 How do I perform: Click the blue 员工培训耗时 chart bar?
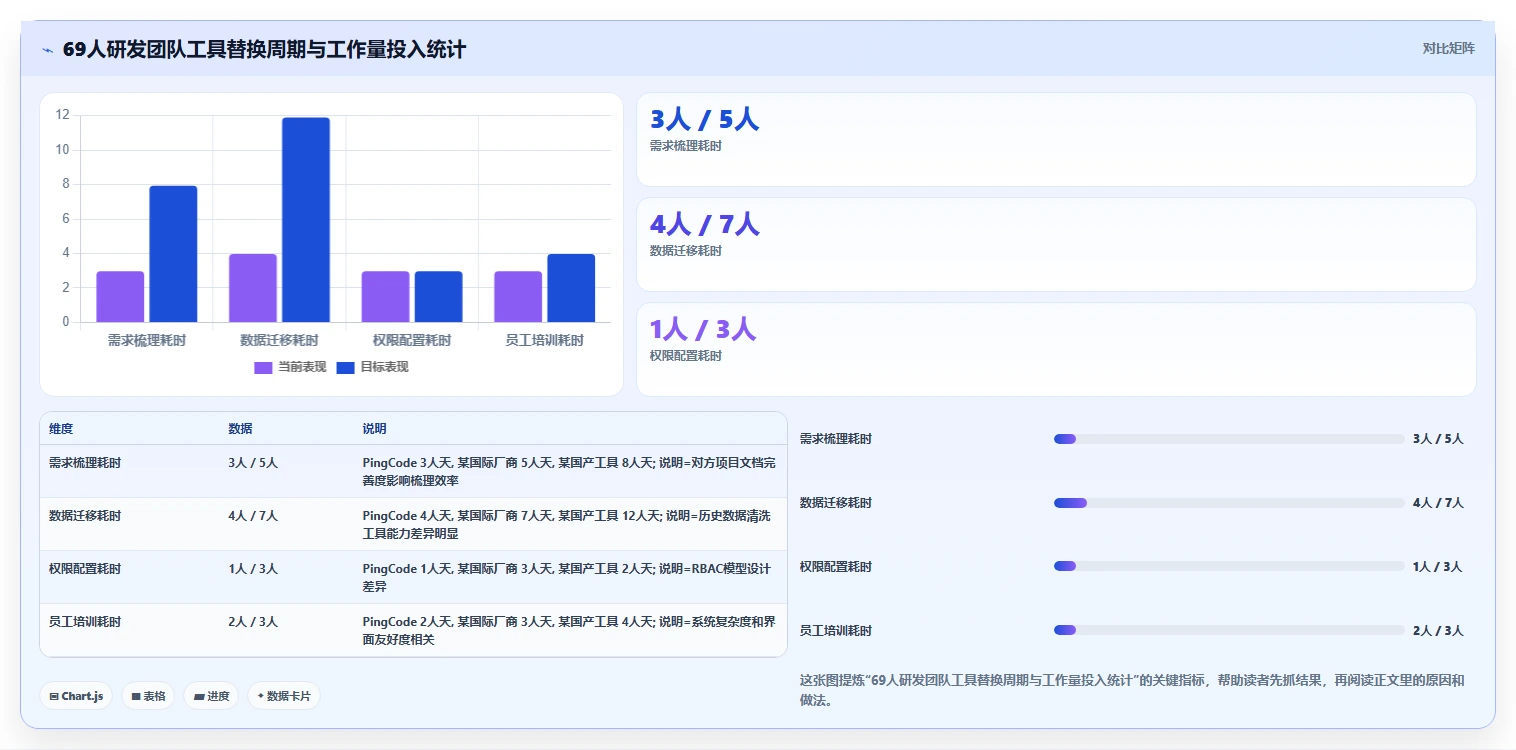571,288
